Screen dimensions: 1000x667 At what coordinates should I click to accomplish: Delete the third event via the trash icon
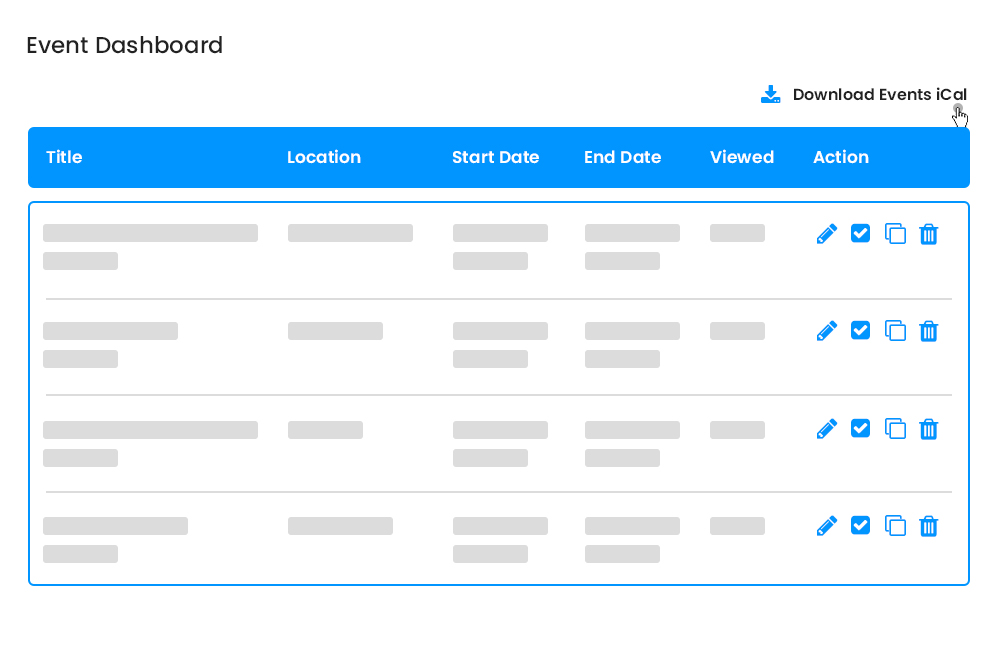[929, 428]
